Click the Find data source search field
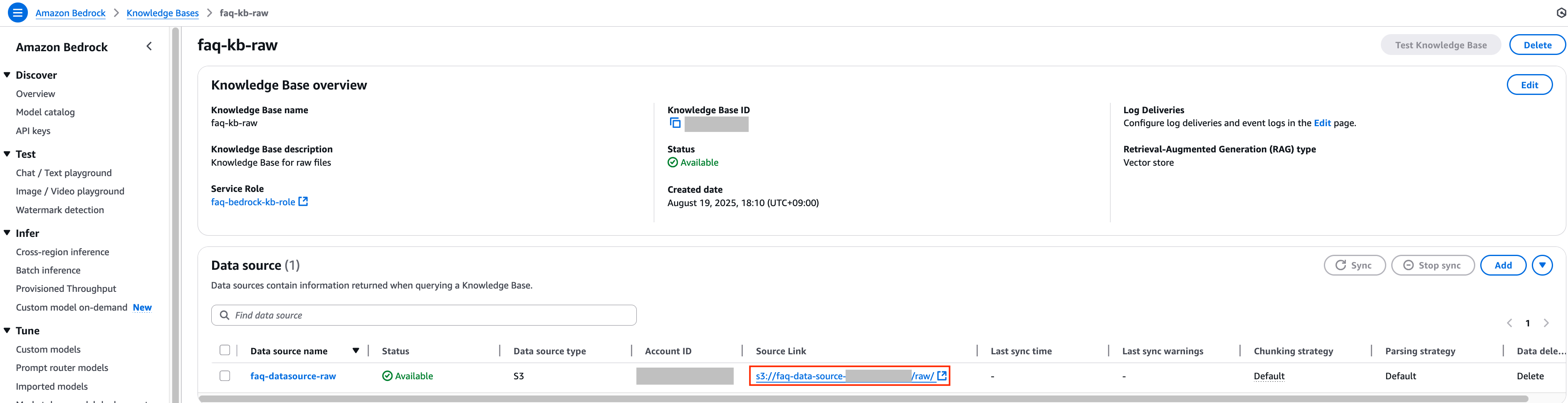The width and height of the screenshot is (1568, 403). [424, 315]
